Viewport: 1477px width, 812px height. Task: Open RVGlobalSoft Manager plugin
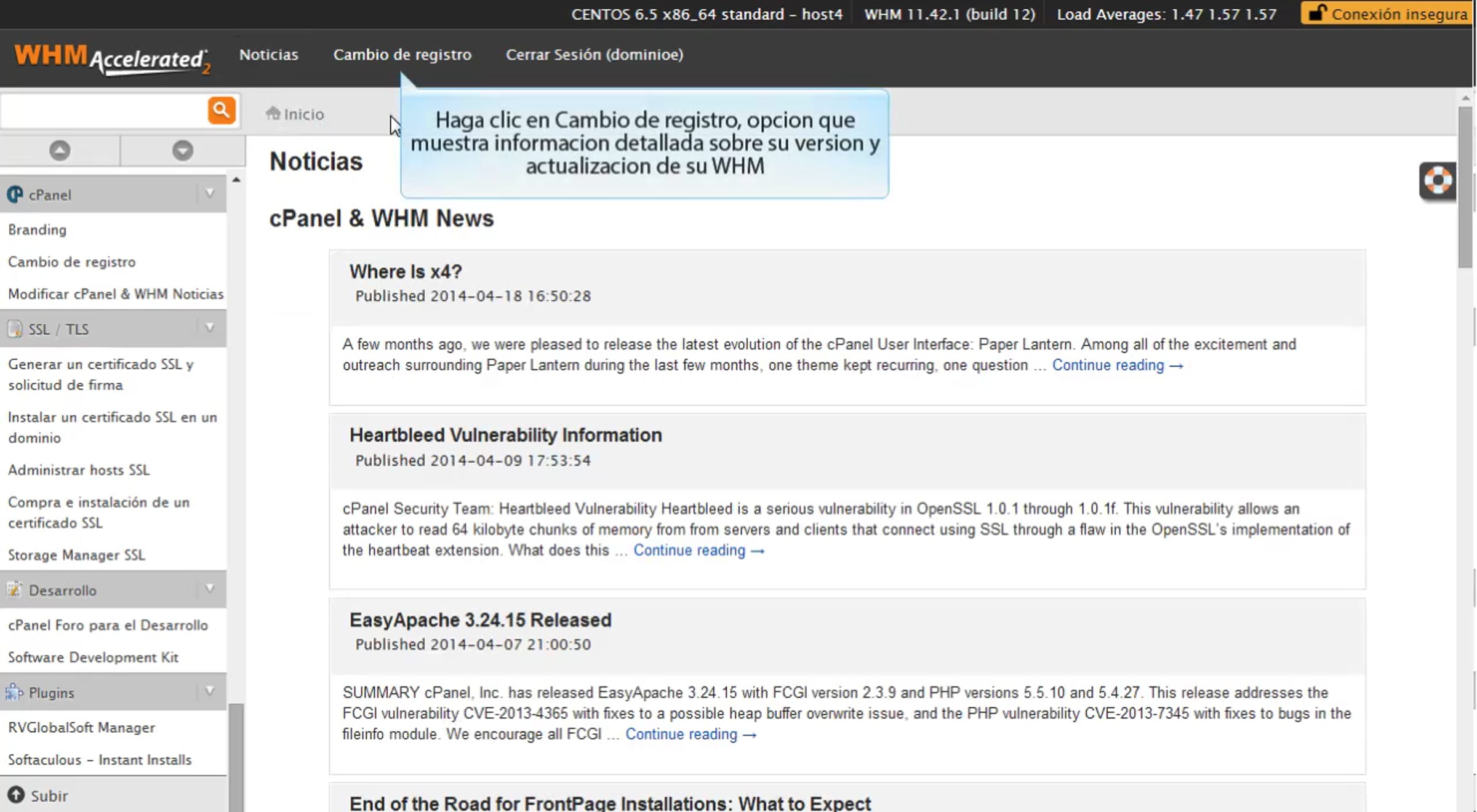pos(82,727)
